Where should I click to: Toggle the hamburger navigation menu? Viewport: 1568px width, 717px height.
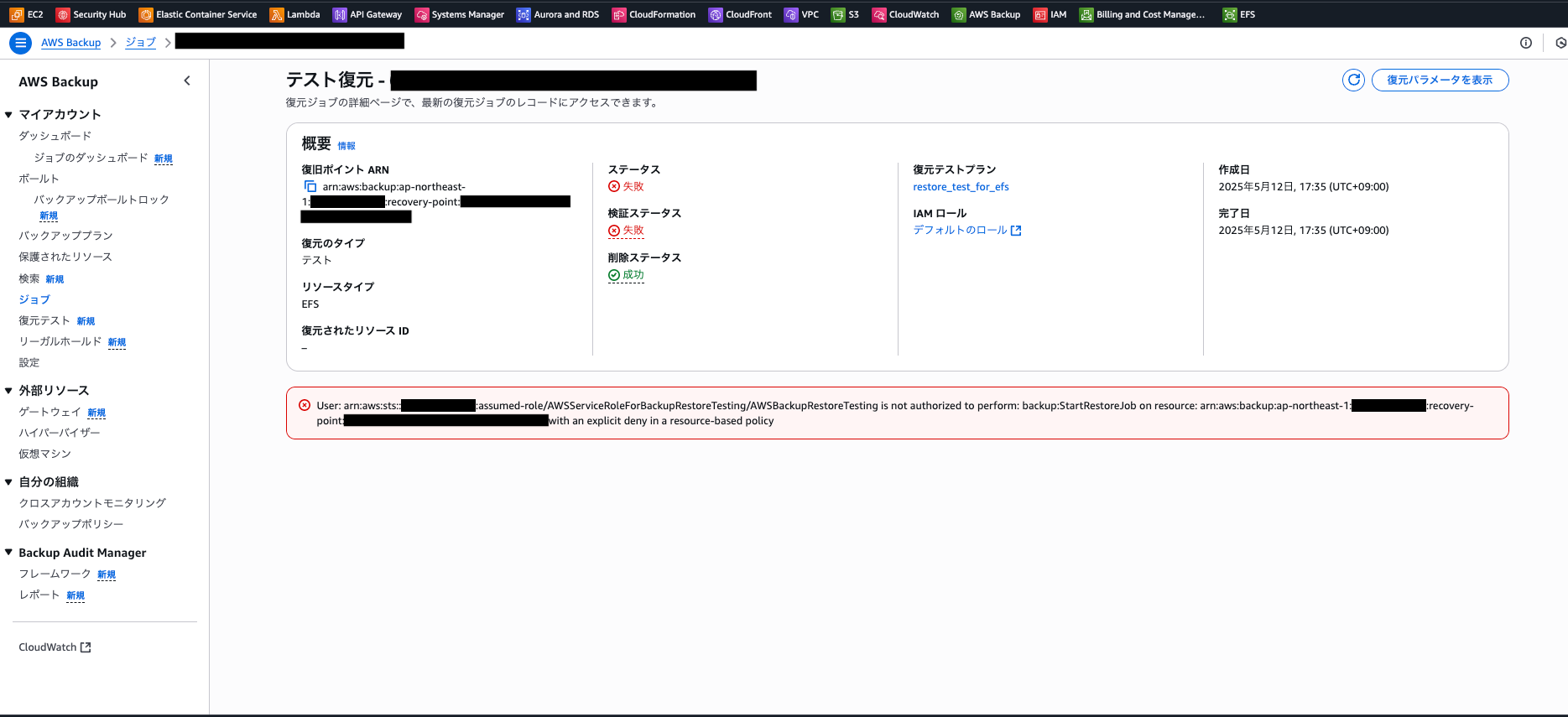click(21, 43)
